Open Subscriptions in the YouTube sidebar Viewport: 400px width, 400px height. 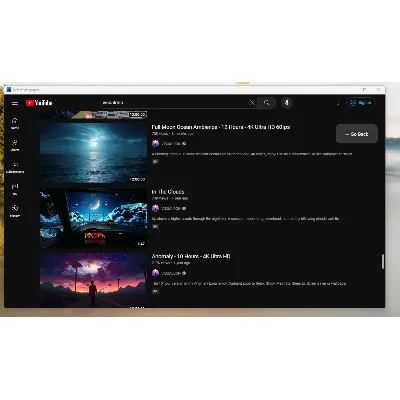[15, 168]
